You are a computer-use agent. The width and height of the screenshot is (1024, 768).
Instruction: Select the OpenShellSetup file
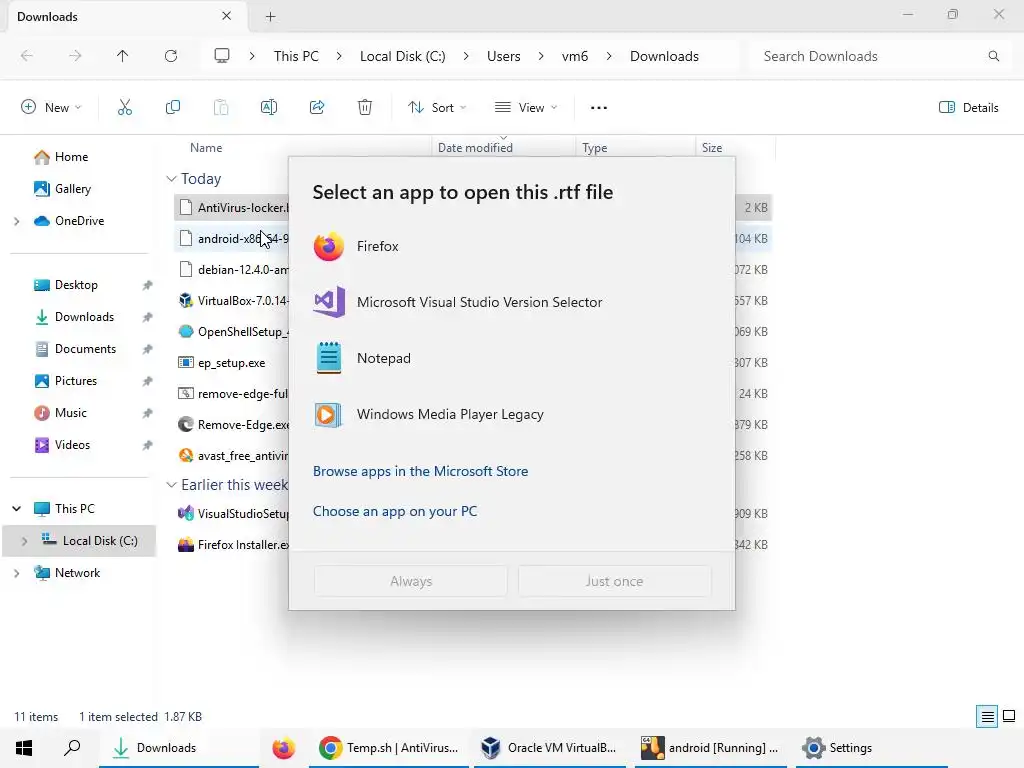[232, 332]
